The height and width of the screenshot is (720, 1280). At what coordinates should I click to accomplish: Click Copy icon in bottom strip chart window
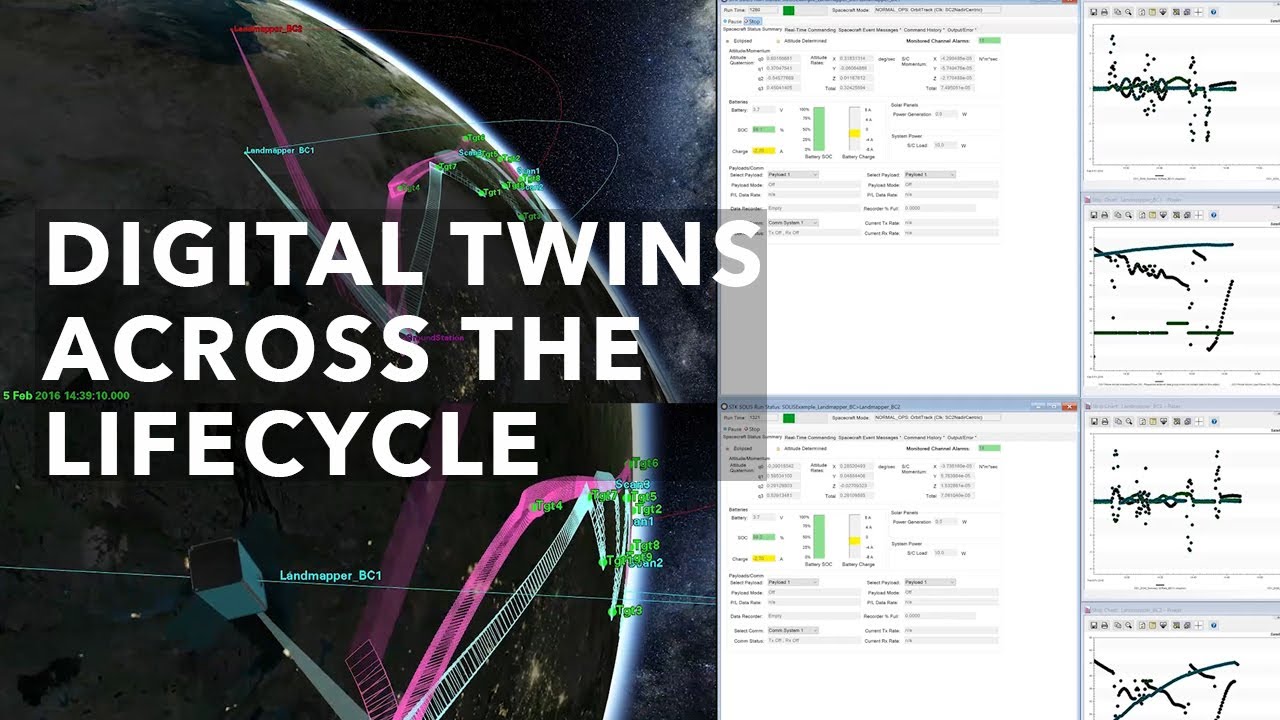click(1118, 625)
